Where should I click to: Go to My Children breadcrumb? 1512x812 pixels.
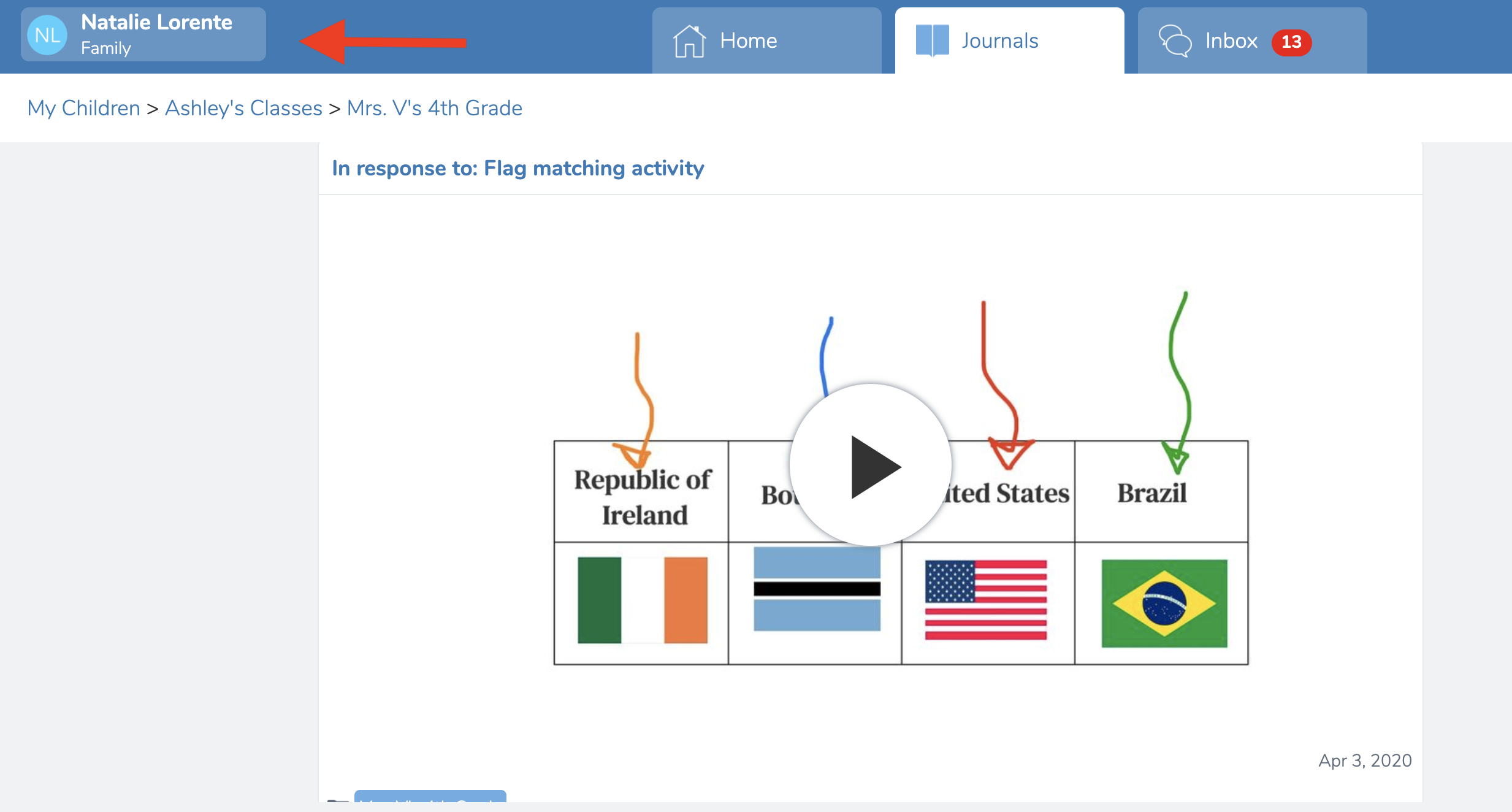pos(84,108)
